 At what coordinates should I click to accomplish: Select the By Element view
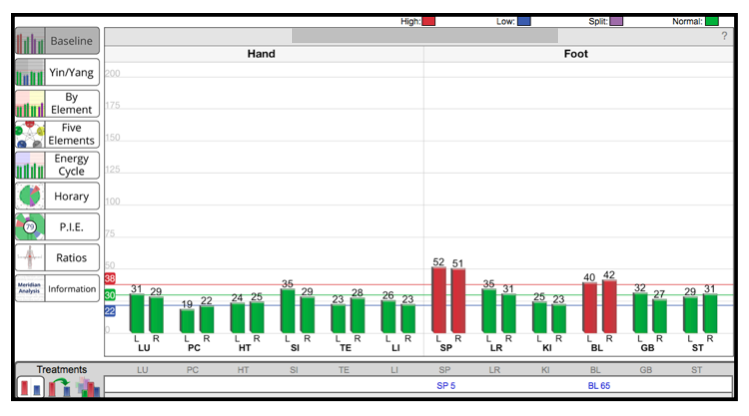57,104
